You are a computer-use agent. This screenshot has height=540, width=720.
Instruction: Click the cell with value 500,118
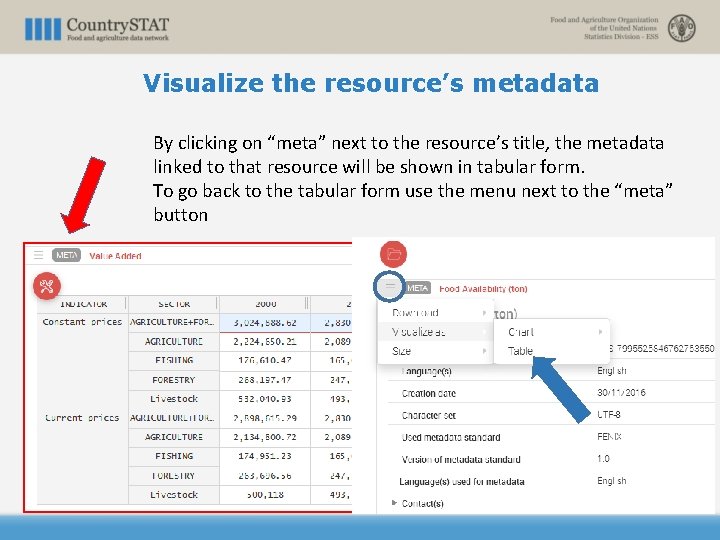pos(265,495)
